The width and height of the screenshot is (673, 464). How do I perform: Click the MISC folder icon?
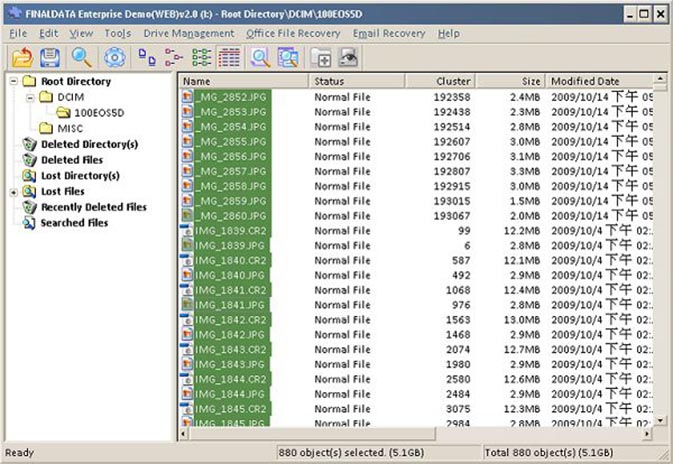46,128
